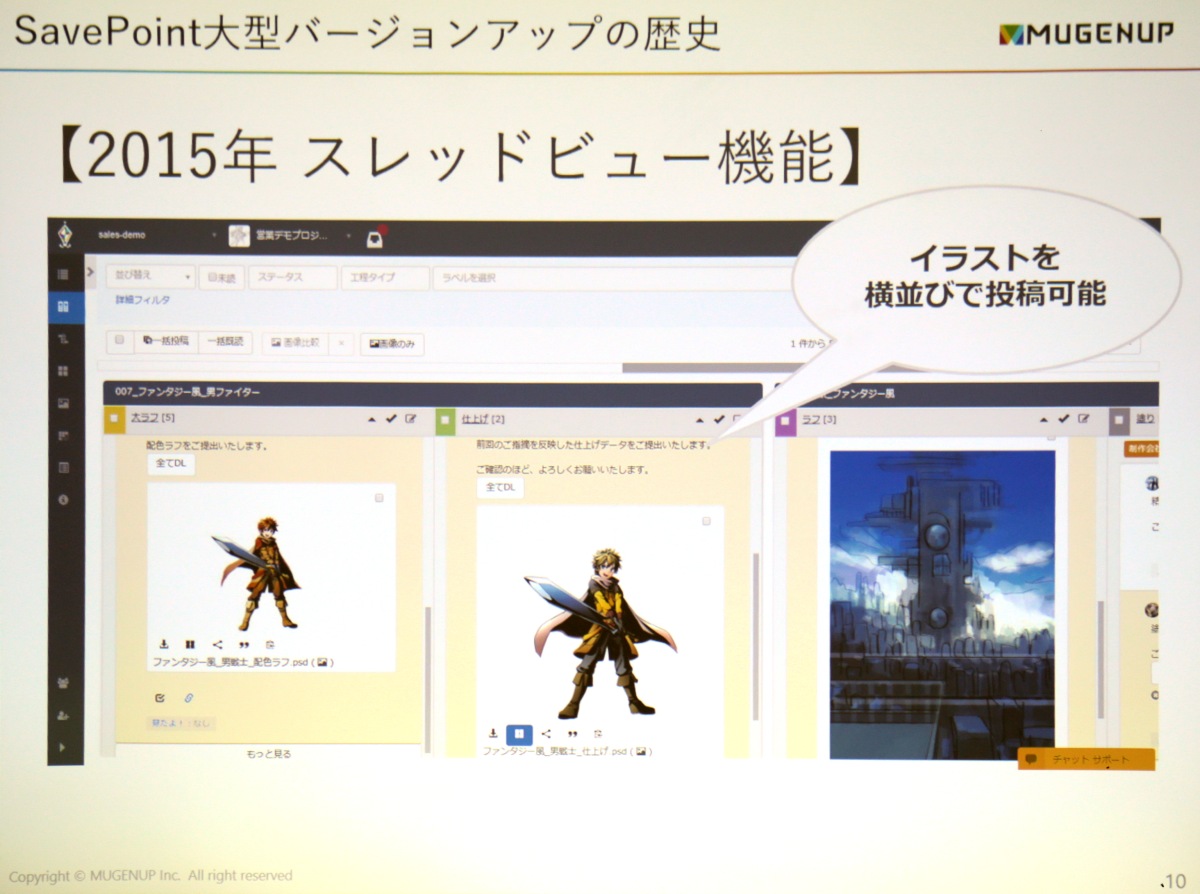The height and width of the screenshot is (894, 1200).
Task: Open the info icon in left sidebar
Action: coord(64,499)
